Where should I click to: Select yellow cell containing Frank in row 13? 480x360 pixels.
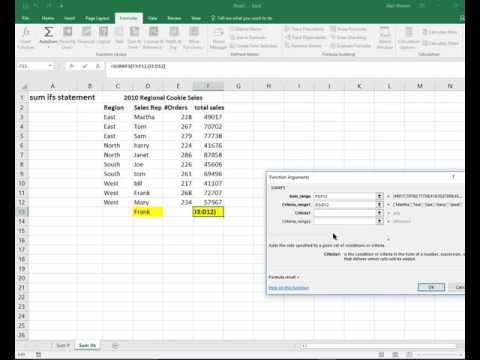(x=148, y=212)
